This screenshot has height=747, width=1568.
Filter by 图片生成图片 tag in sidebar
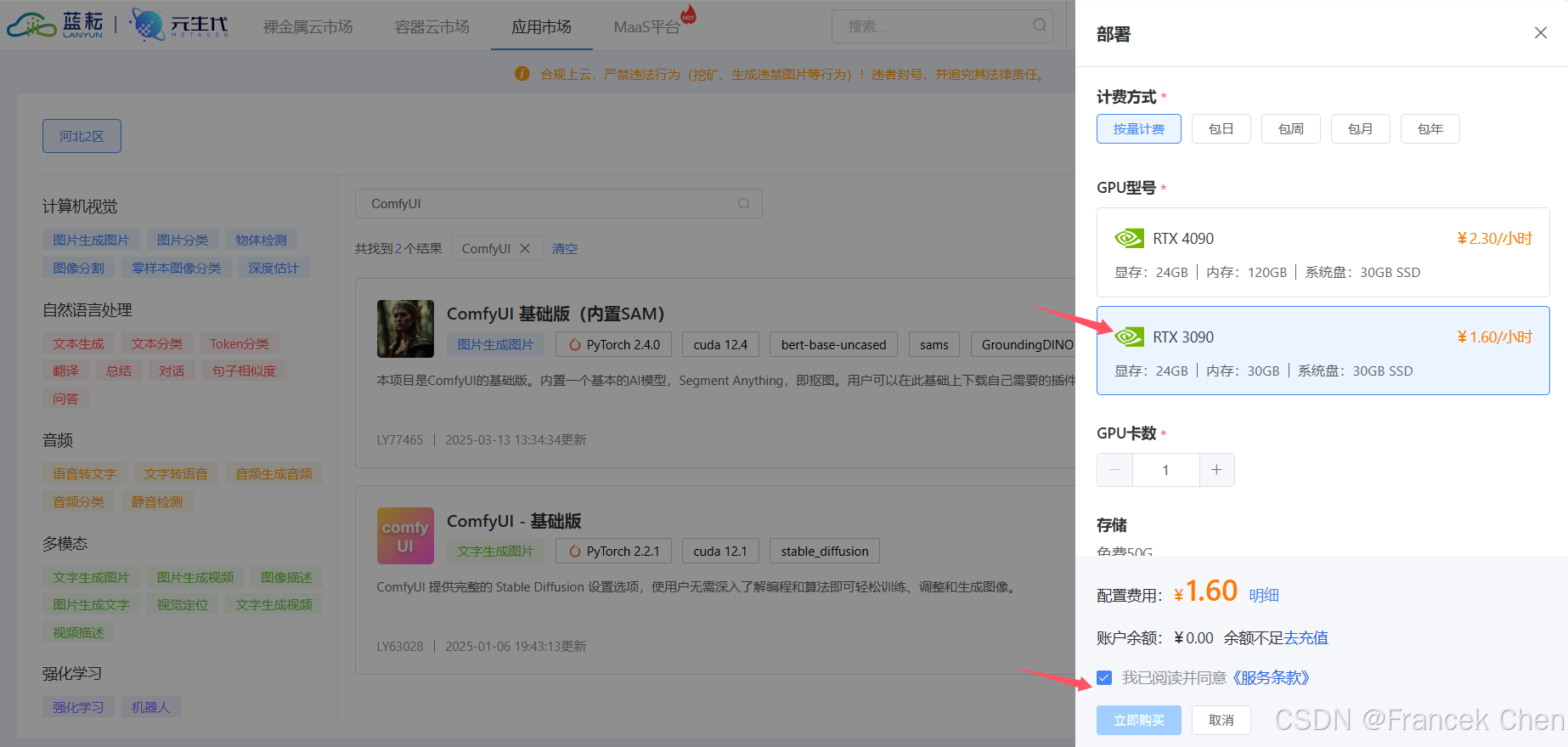[x=91, y=241]
